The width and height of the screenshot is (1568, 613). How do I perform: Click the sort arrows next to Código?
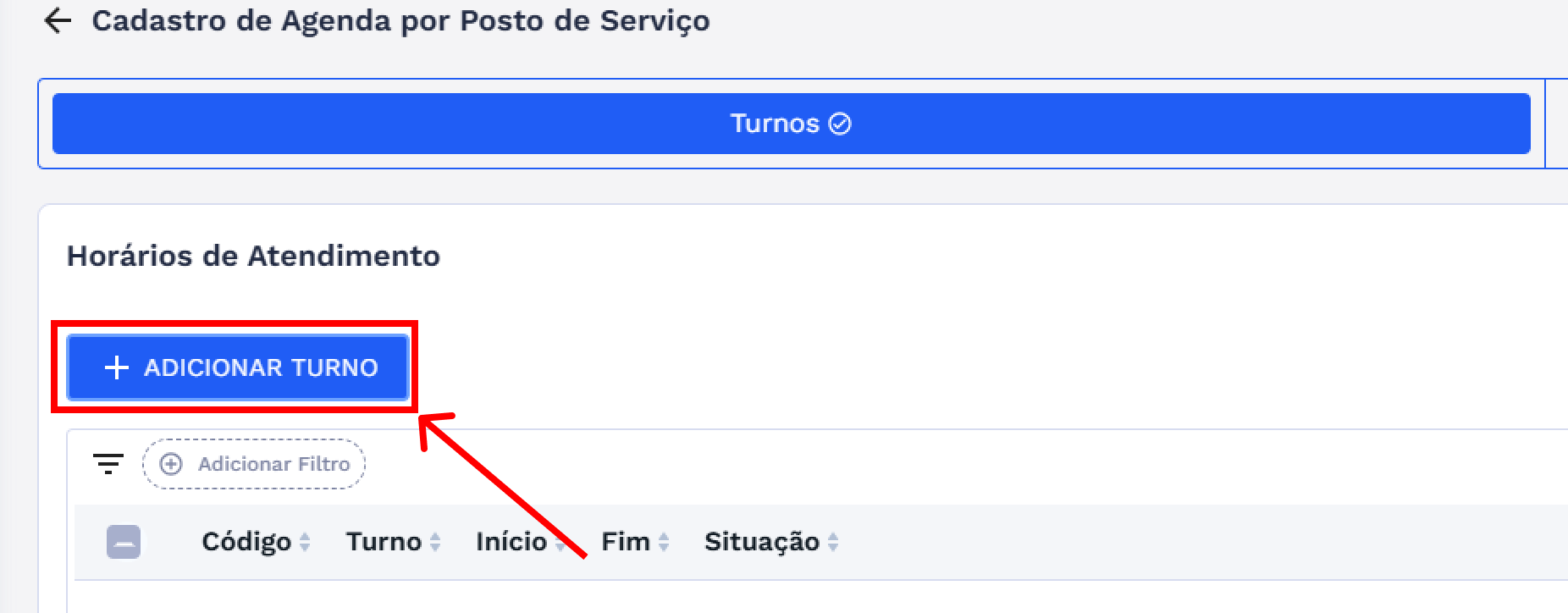[x=305, y=542]
